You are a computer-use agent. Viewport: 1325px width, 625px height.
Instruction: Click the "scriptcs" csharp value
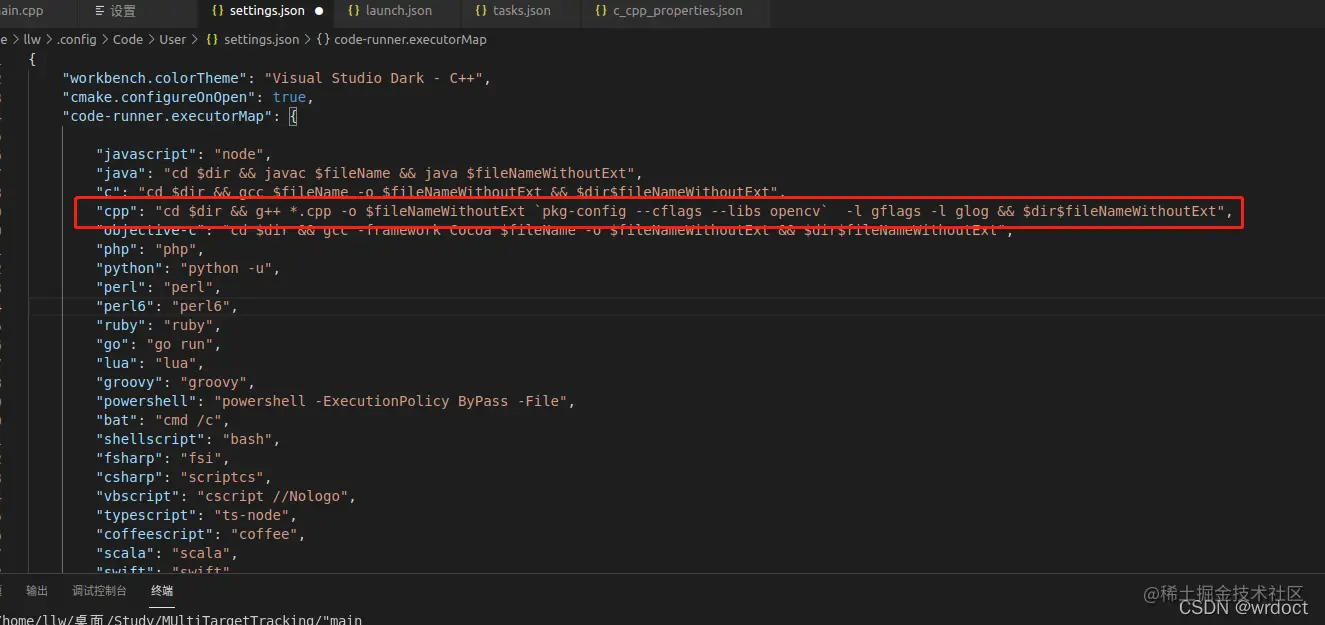coord(226,477)
